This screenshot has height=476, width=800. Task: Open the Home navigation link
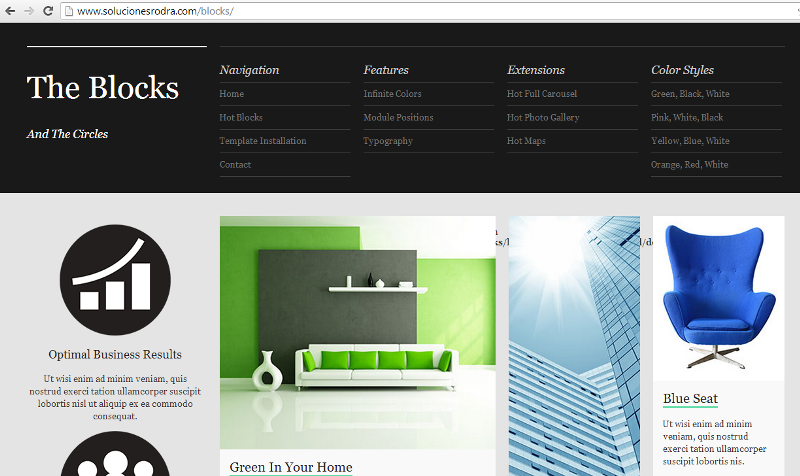point(232,94)
